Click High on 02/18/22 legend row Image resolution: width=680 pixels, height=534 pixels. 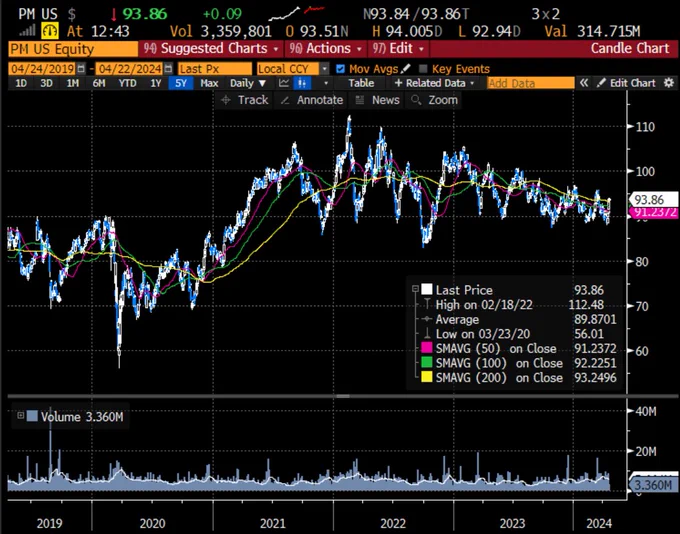coord(516,305)
